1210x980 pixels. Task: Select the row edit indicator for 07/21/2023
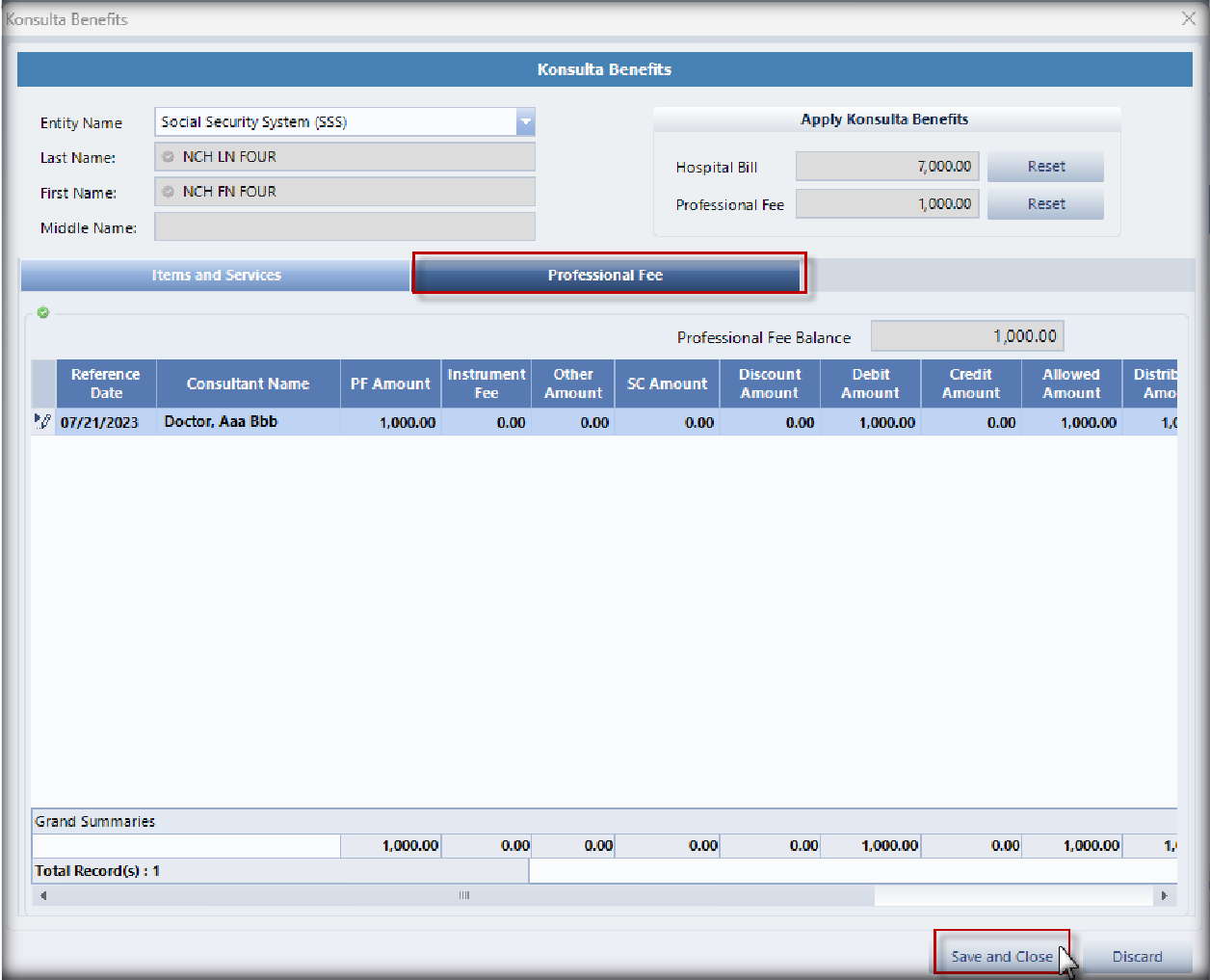[x=42, y=422]
